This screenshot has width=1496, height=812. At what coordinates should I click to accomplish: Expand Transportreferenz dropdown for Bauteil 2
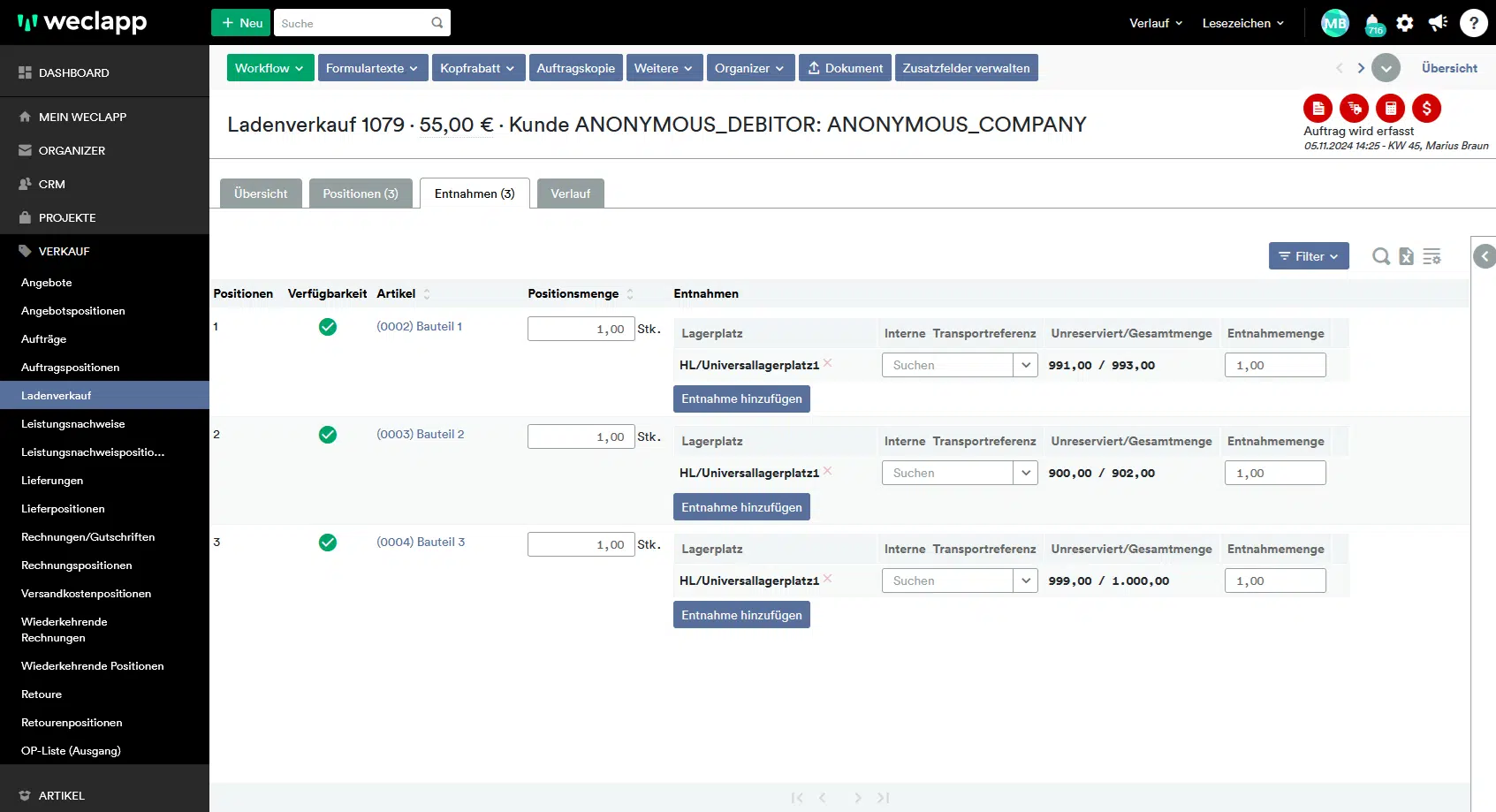(x=1025, y=473)
